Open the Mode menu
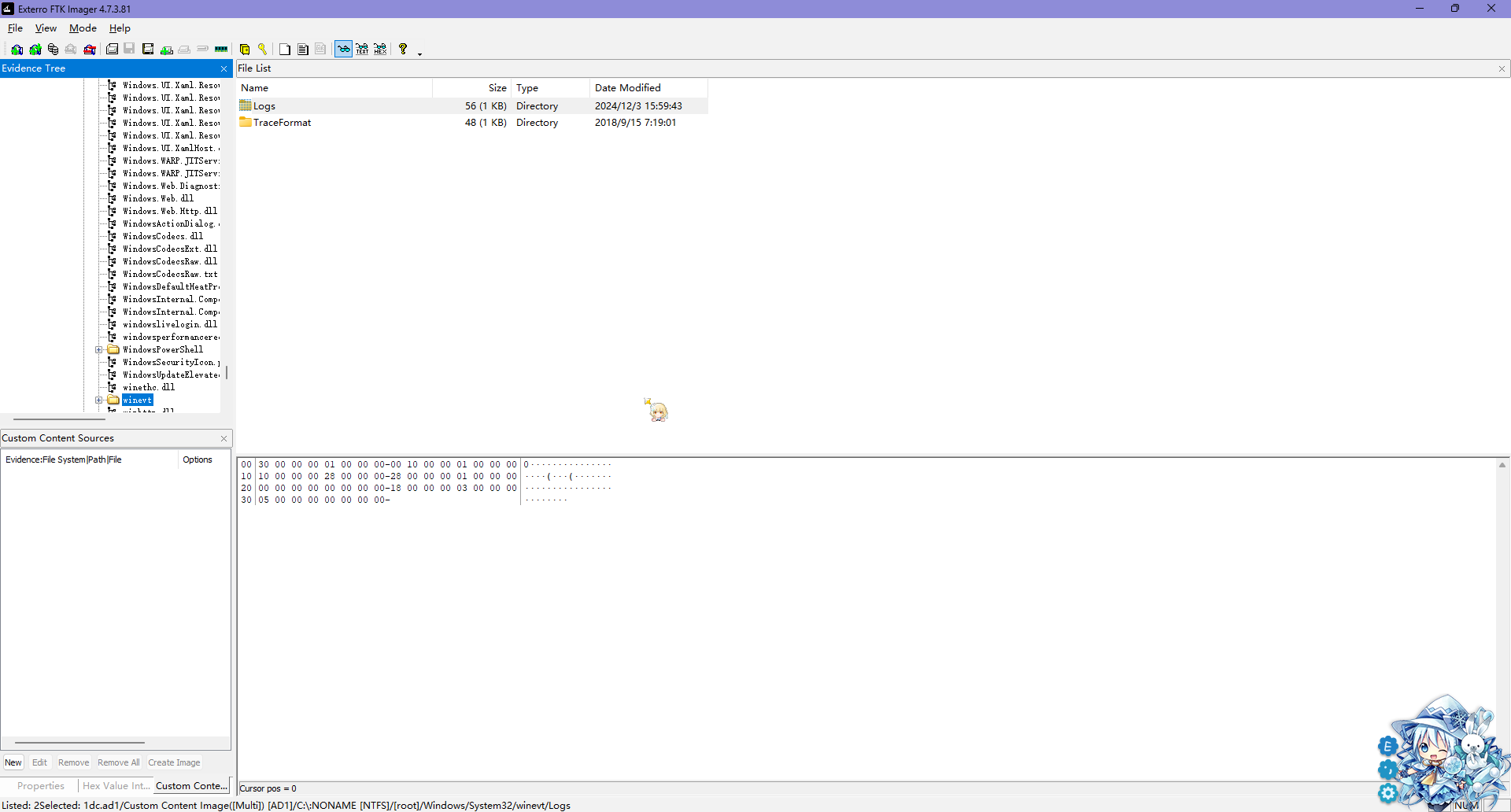The width and height of the screenshot is (1511, 812). [83, 28]
